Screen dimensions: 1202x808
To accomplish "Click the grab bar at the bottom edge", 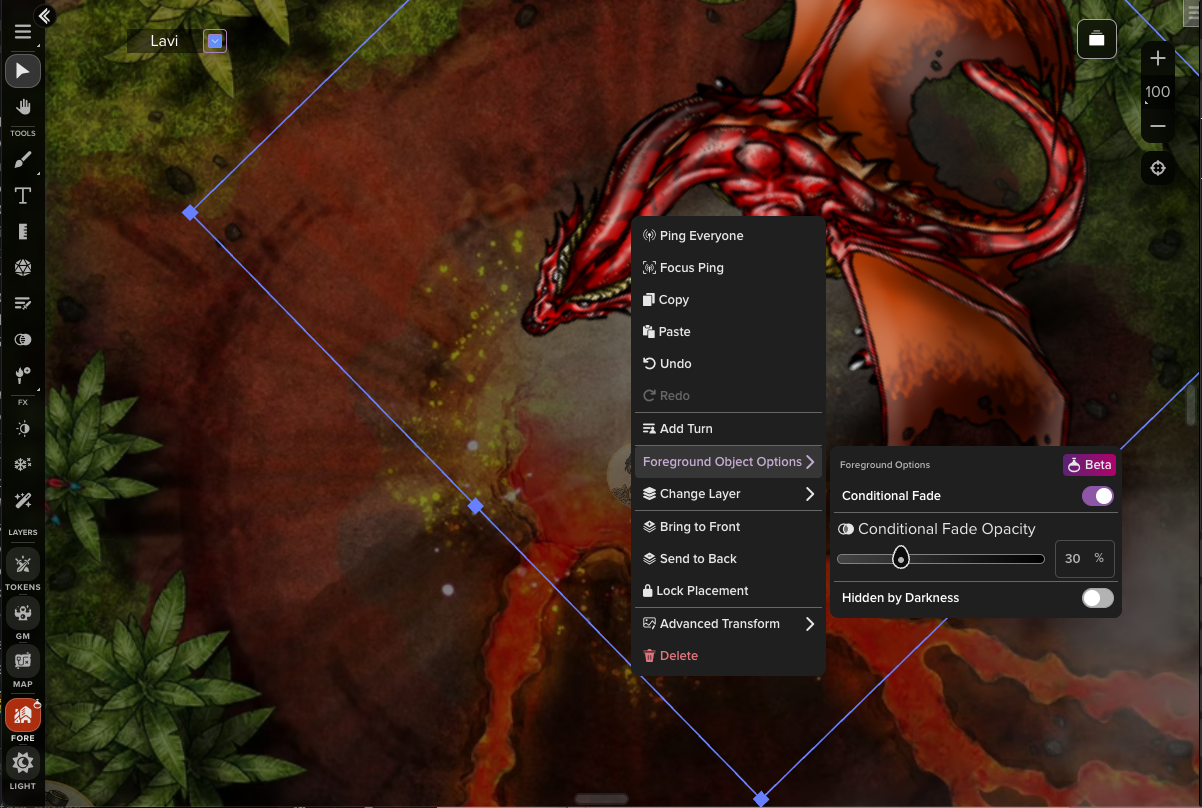I will 601,799.
